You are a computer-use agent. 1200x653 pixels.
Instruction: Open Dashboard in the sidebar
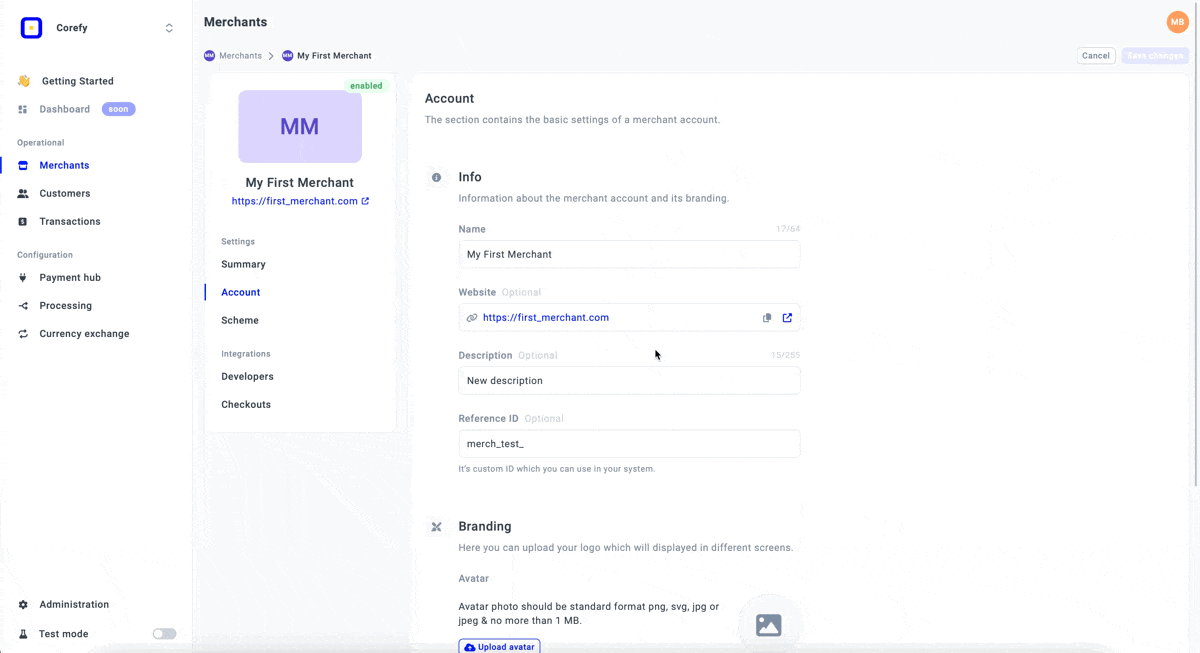click(65, 109)
